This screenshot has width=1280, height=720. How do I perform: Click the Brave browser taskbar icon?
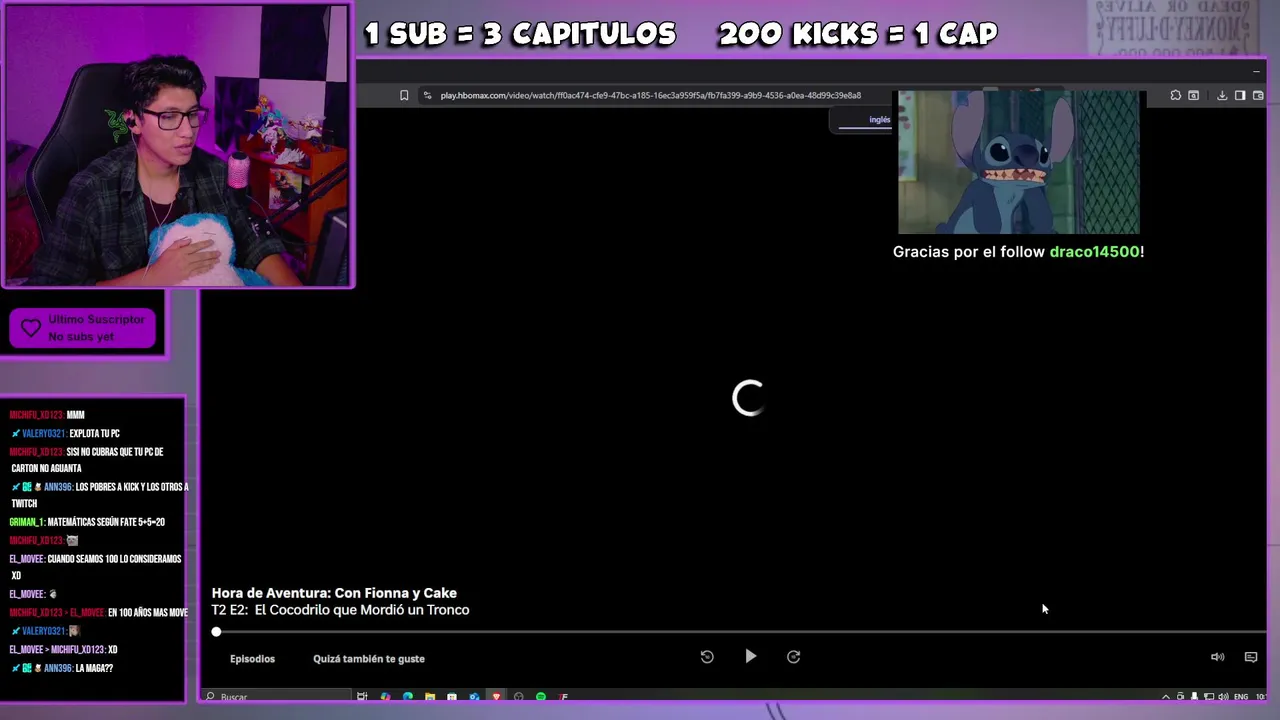pyautogui.click(x=496, y=696)
